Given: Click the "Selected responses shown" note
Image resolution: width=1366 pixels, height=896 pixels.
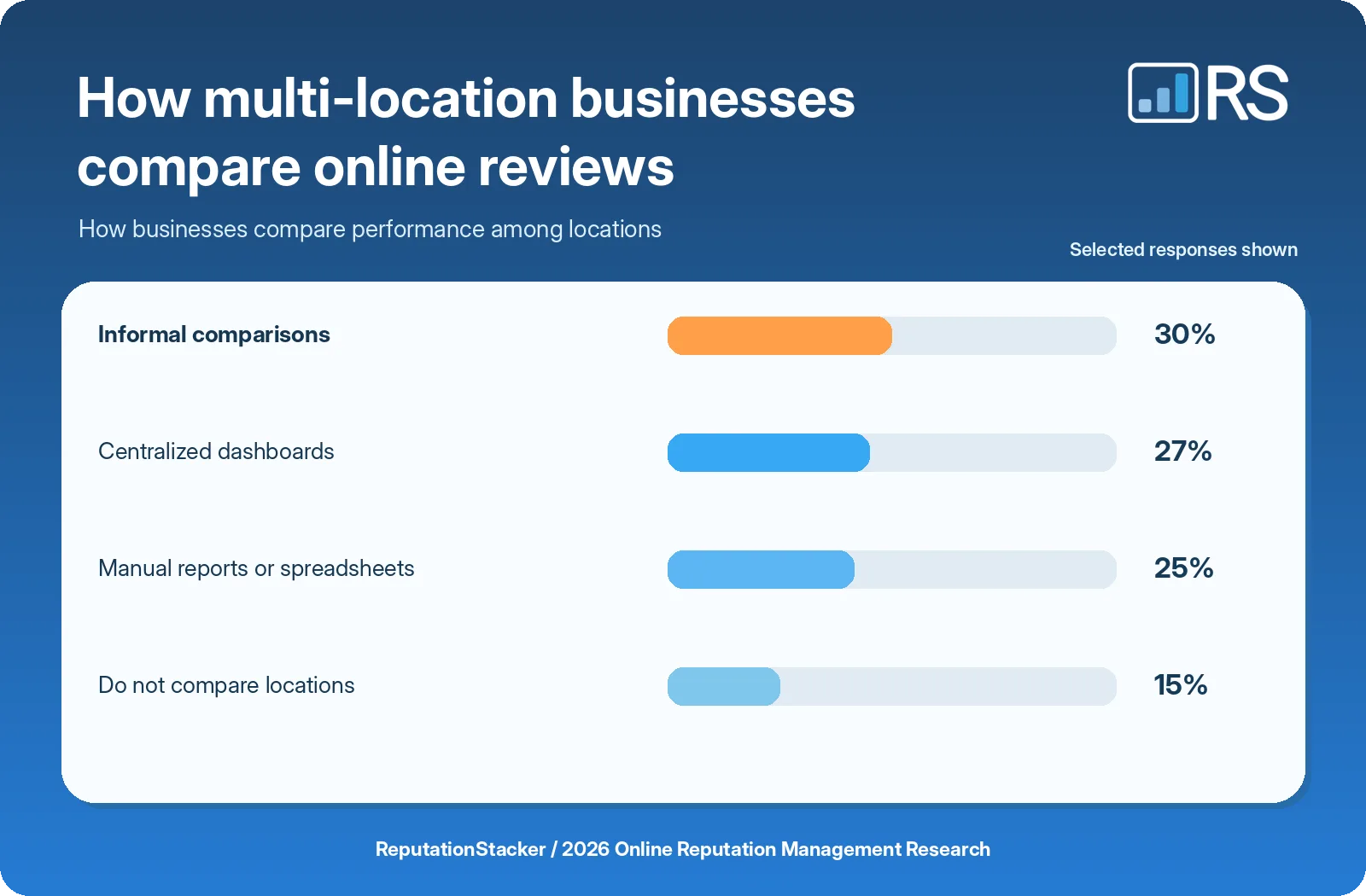Looking at the screenshot, I should click(x=1183, y=249).
